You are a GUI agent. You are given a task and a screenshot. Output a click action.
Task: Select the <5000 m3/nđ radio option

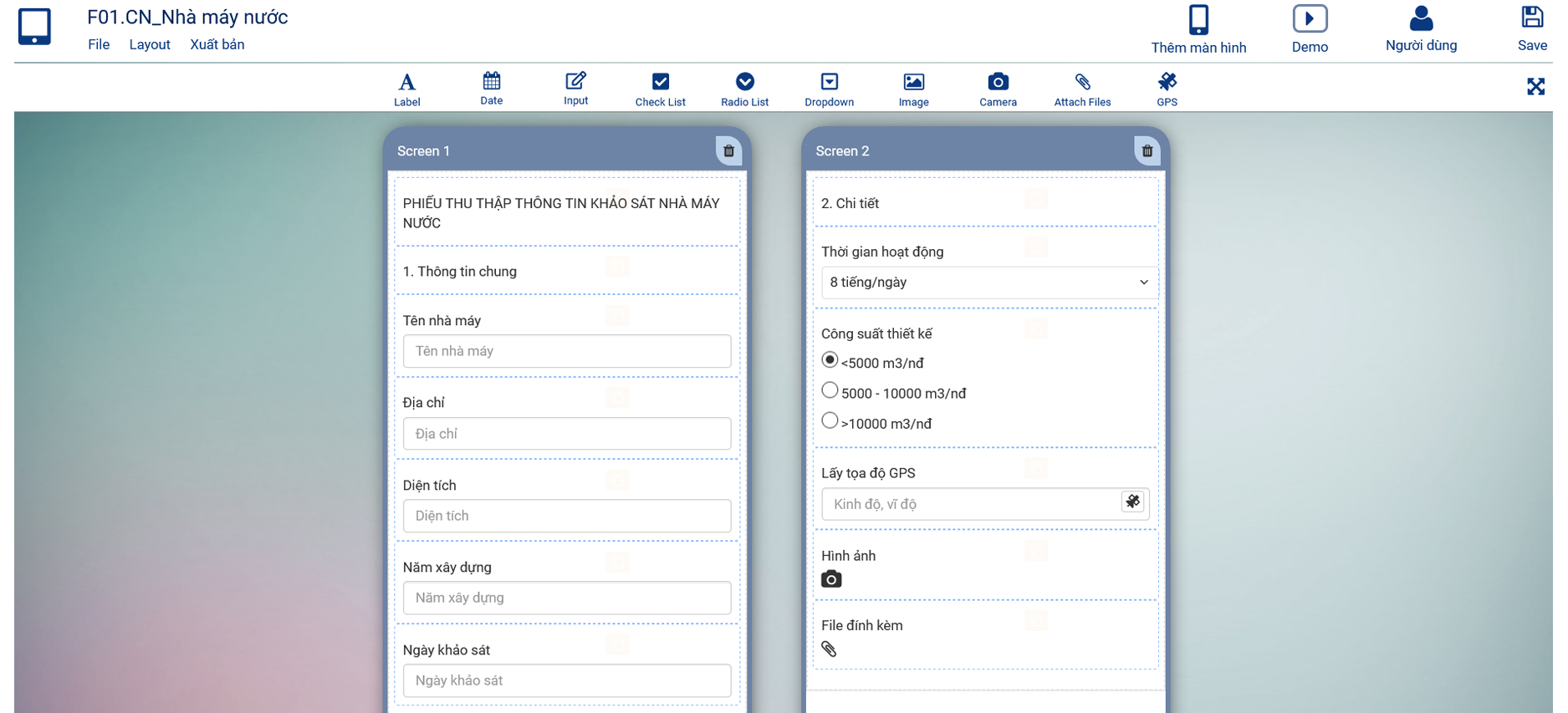pos(830,360)
